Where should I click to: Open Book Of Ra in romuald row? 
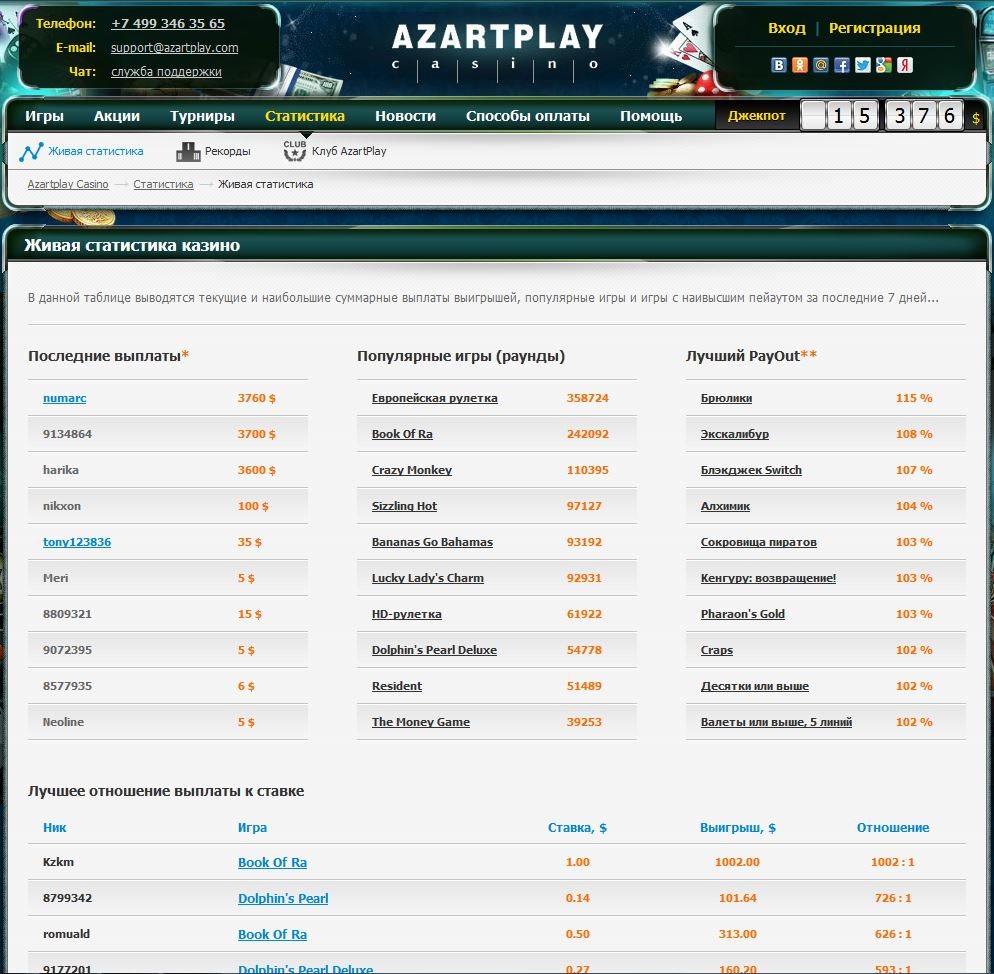272,934
